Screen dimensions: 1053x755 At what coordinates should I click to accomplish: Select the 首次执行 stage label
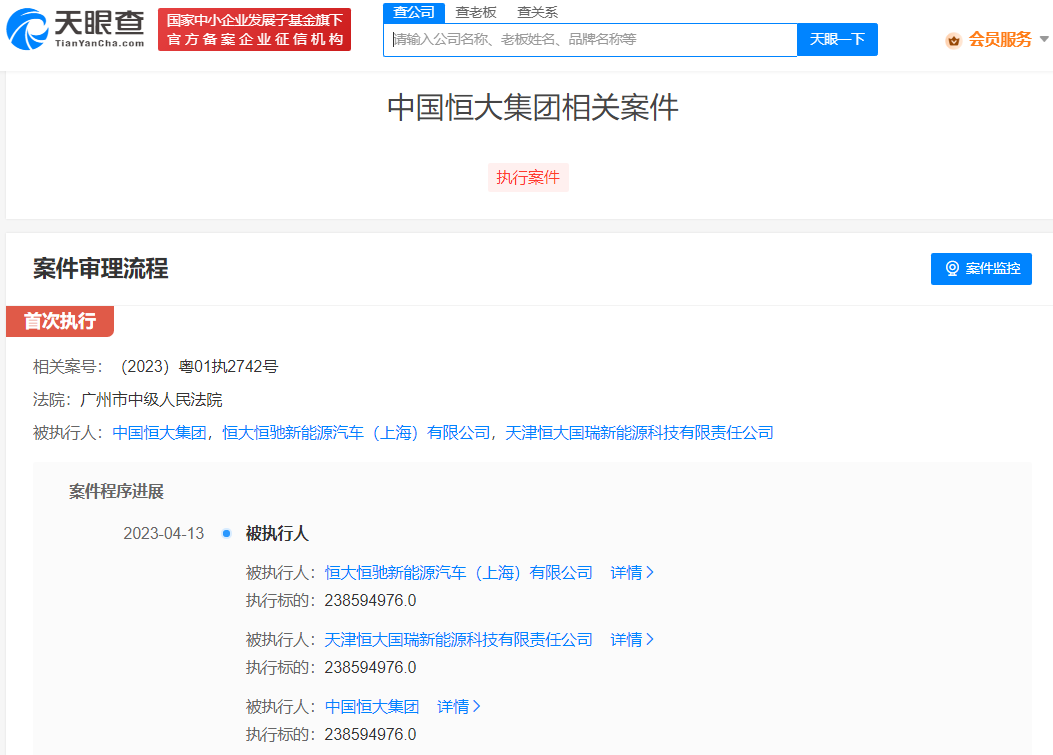(x=60, y=321)
